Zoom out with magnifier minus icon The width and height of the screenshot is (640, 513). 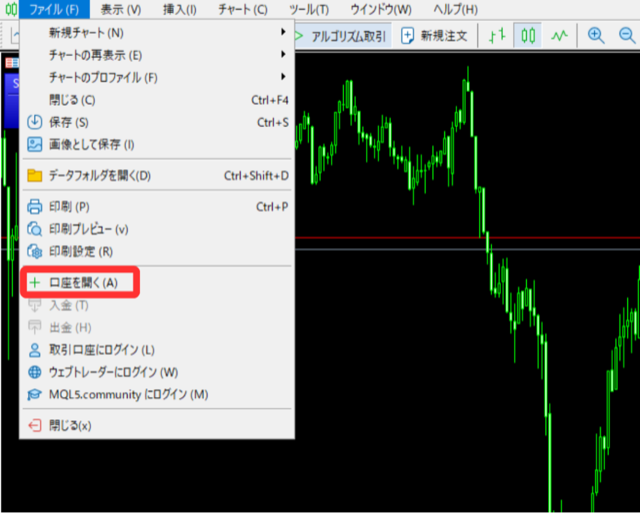coord(627,35)
